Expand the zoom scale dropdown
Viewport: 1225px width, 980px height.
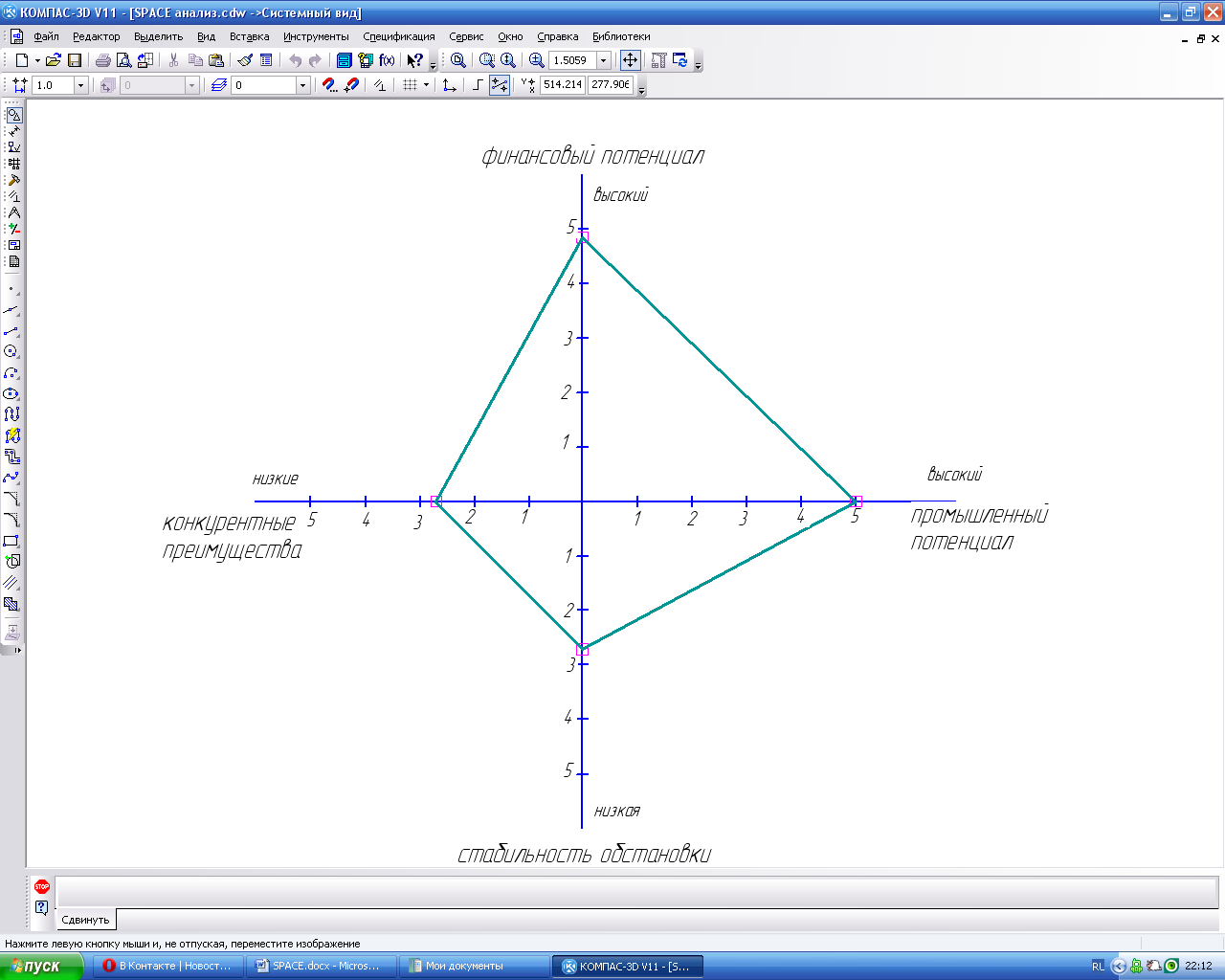point(604,60)
